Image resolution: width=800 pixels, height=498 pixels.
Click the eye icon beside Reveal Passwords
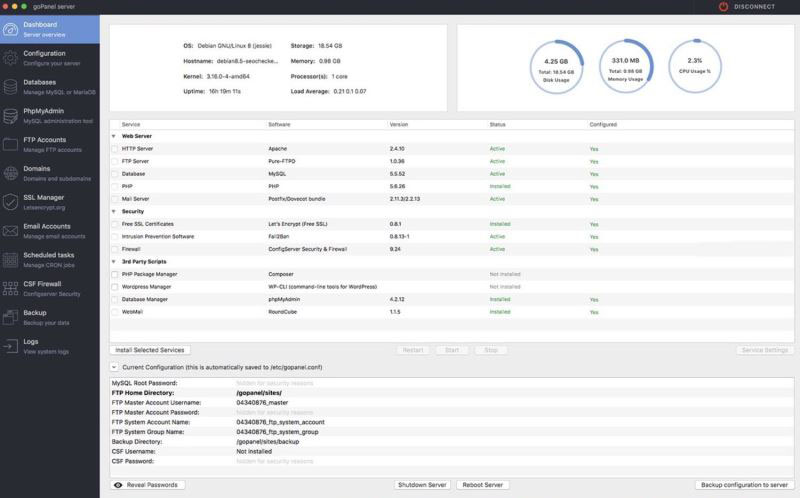coord(118,485)
